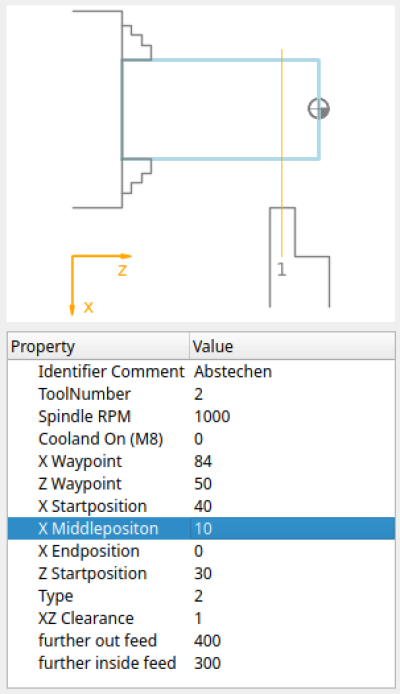Click the parting tool outline labeled 1

click(299, 257)
